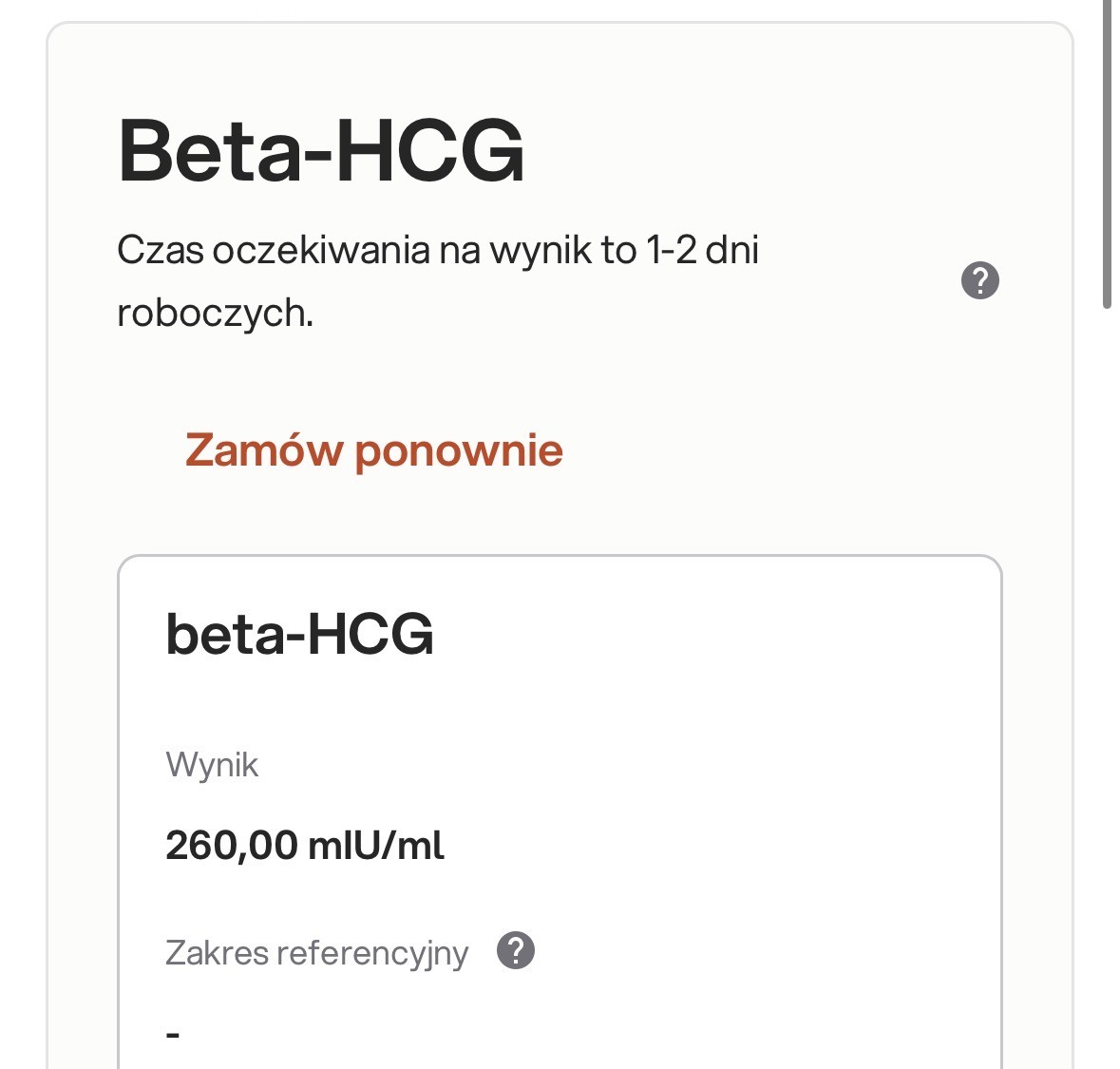Screen dimensions: 1120x1069
Task: Select the lowercase beta-HCG card heading
Action: [x=299, y=634]
